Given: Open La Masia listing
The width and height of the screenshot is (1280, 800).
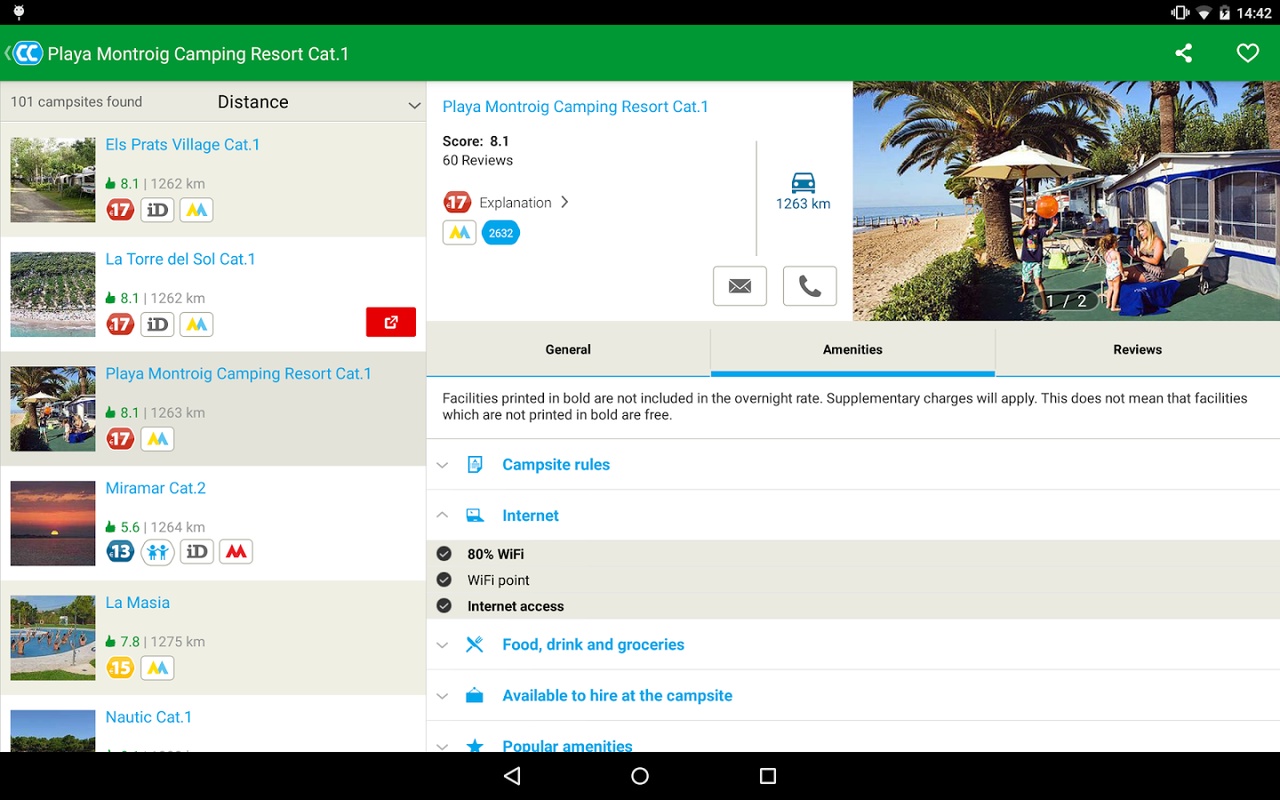Looking at the screenshot, I should click(213, 637).
